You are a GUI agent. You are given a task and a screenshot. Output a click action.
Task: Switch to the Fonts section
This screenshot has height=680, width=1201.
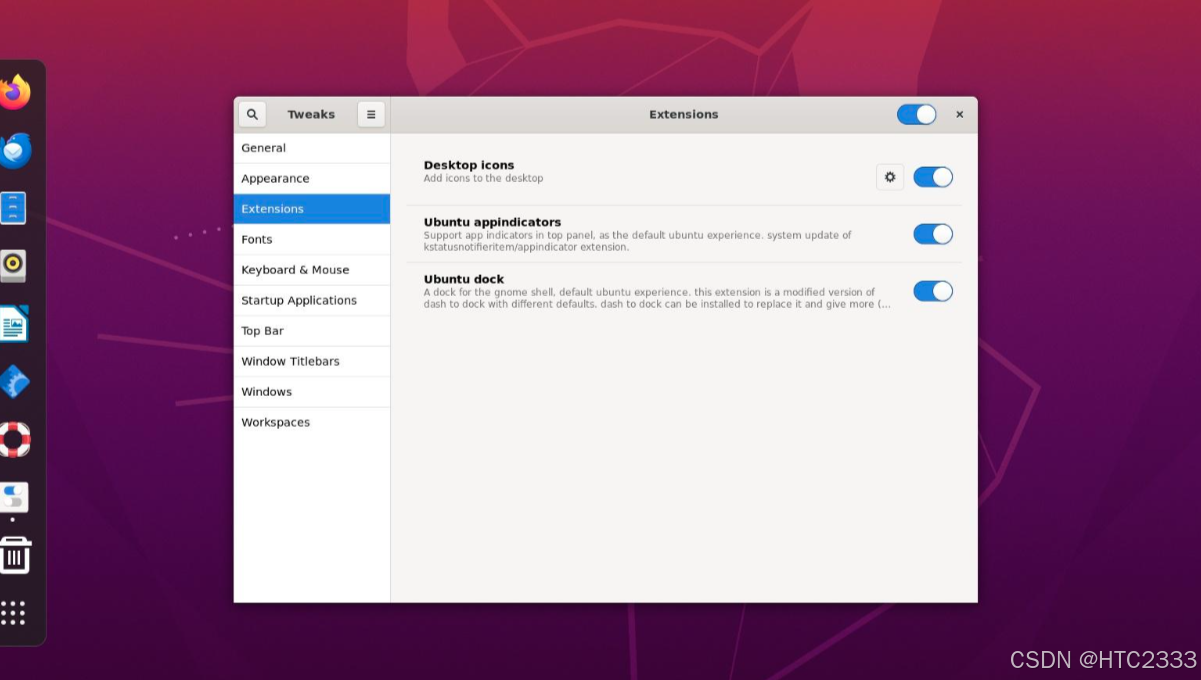point(257,239)
